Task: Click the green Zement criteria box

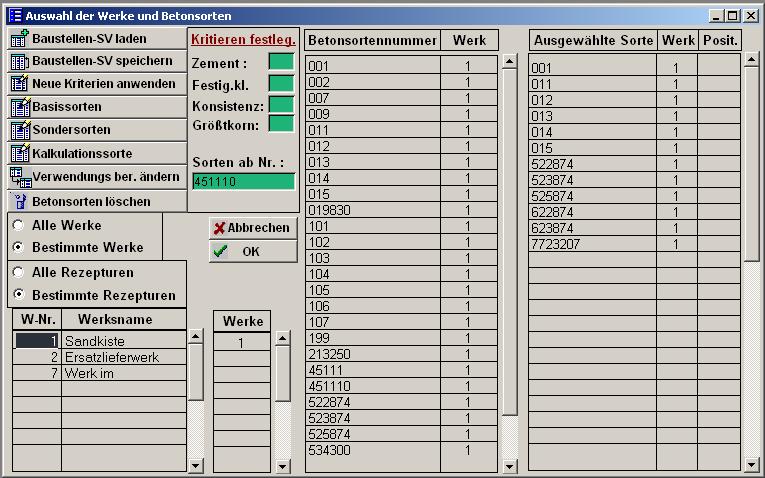Action: 281,62
